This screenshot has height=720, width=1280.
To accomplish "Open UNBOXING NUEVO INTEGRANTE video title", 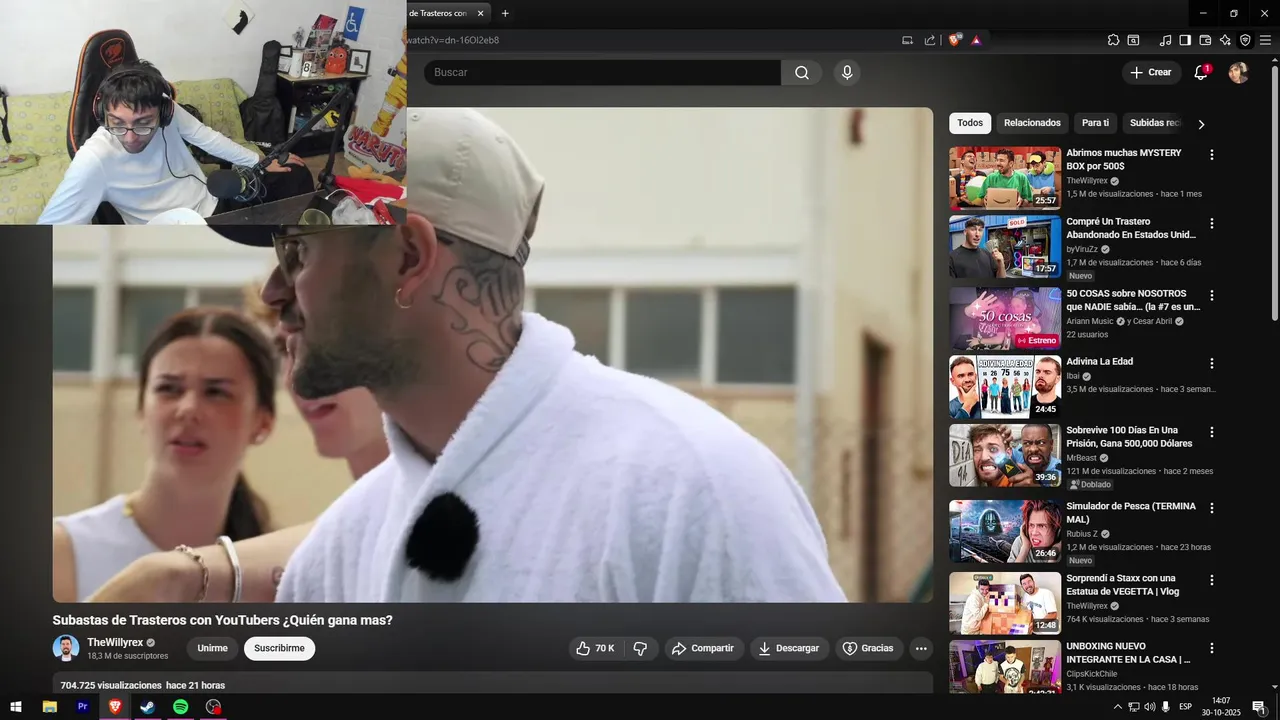I will click(x=1128, y=653).
